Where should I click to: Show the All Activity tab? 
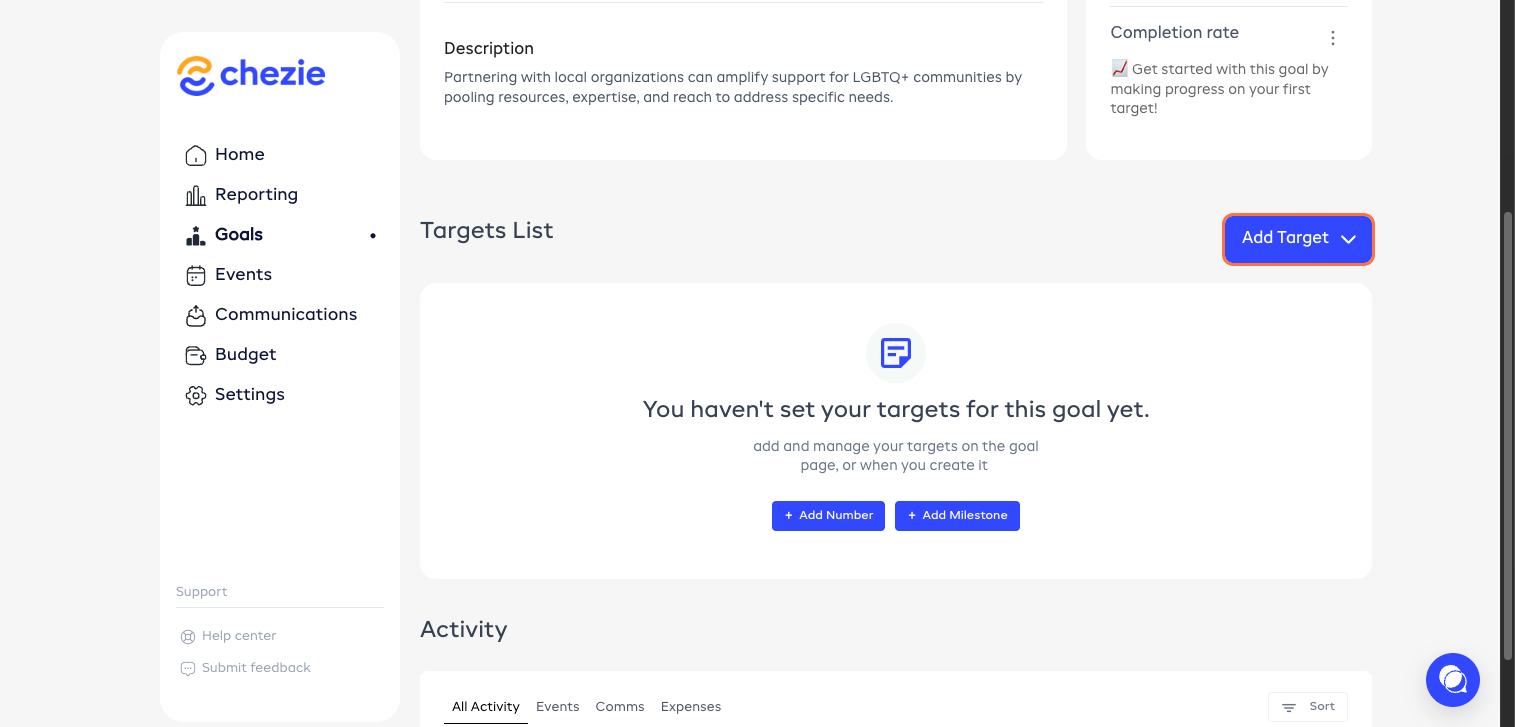(x=485, y=707)
